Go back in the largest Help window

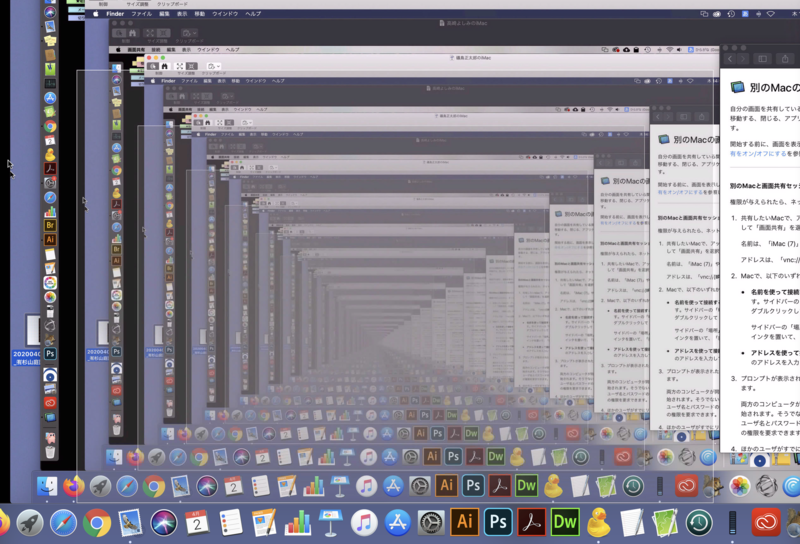pyautogui.click(x=730, y=59)
